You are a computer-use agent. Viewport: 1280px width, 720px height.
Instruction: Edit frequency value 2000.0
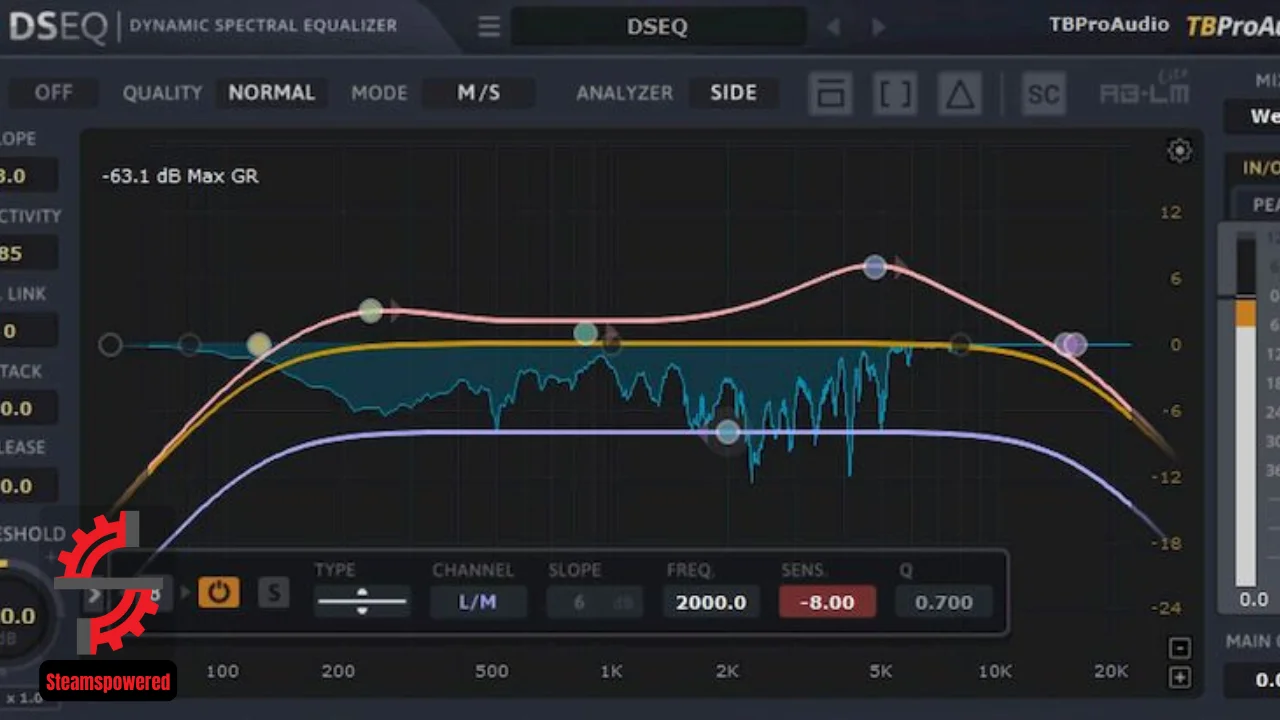click(711, 602)
